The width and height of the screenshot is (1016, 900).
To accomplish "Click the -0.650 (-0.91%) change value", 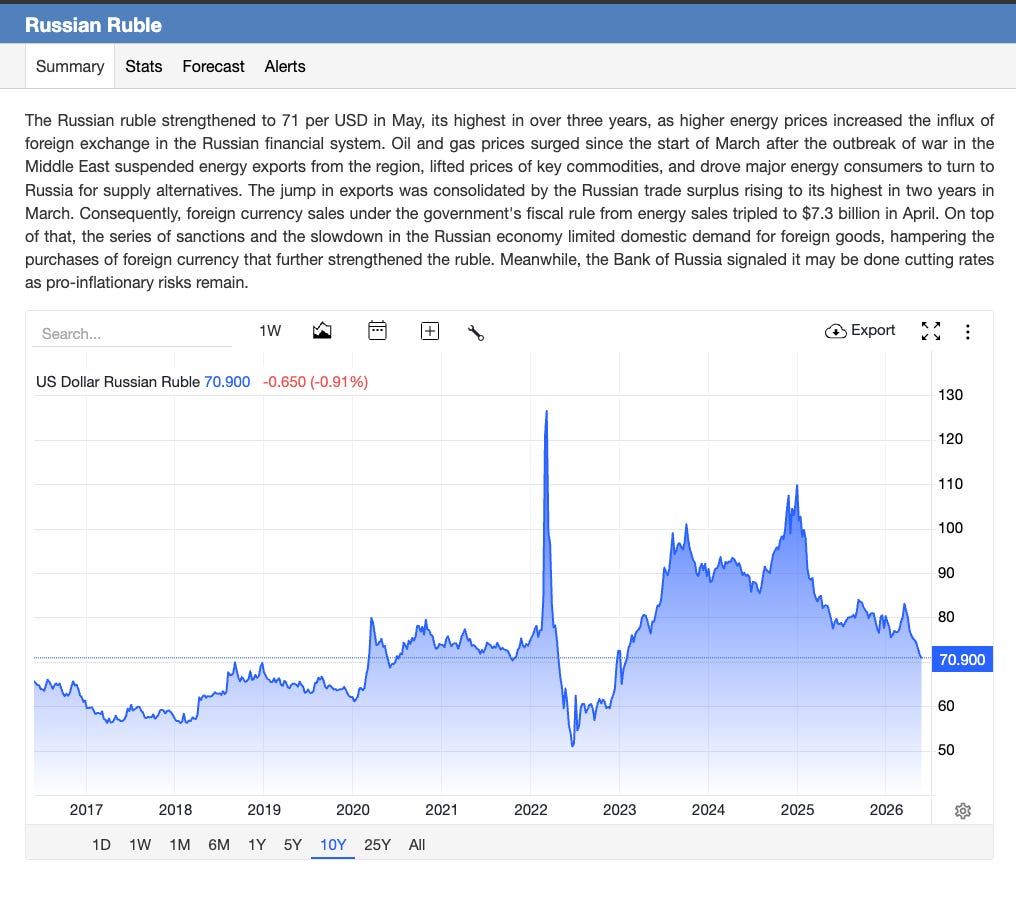I will pyautogui.click(x=315, y=382).
